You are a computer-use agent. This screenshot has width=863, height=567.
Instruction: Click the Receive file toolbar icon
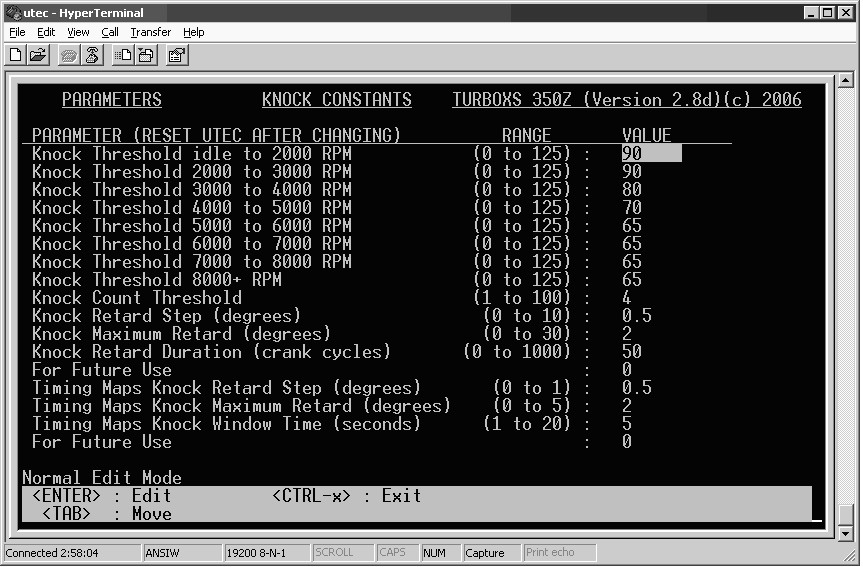(x=145, y=56)
